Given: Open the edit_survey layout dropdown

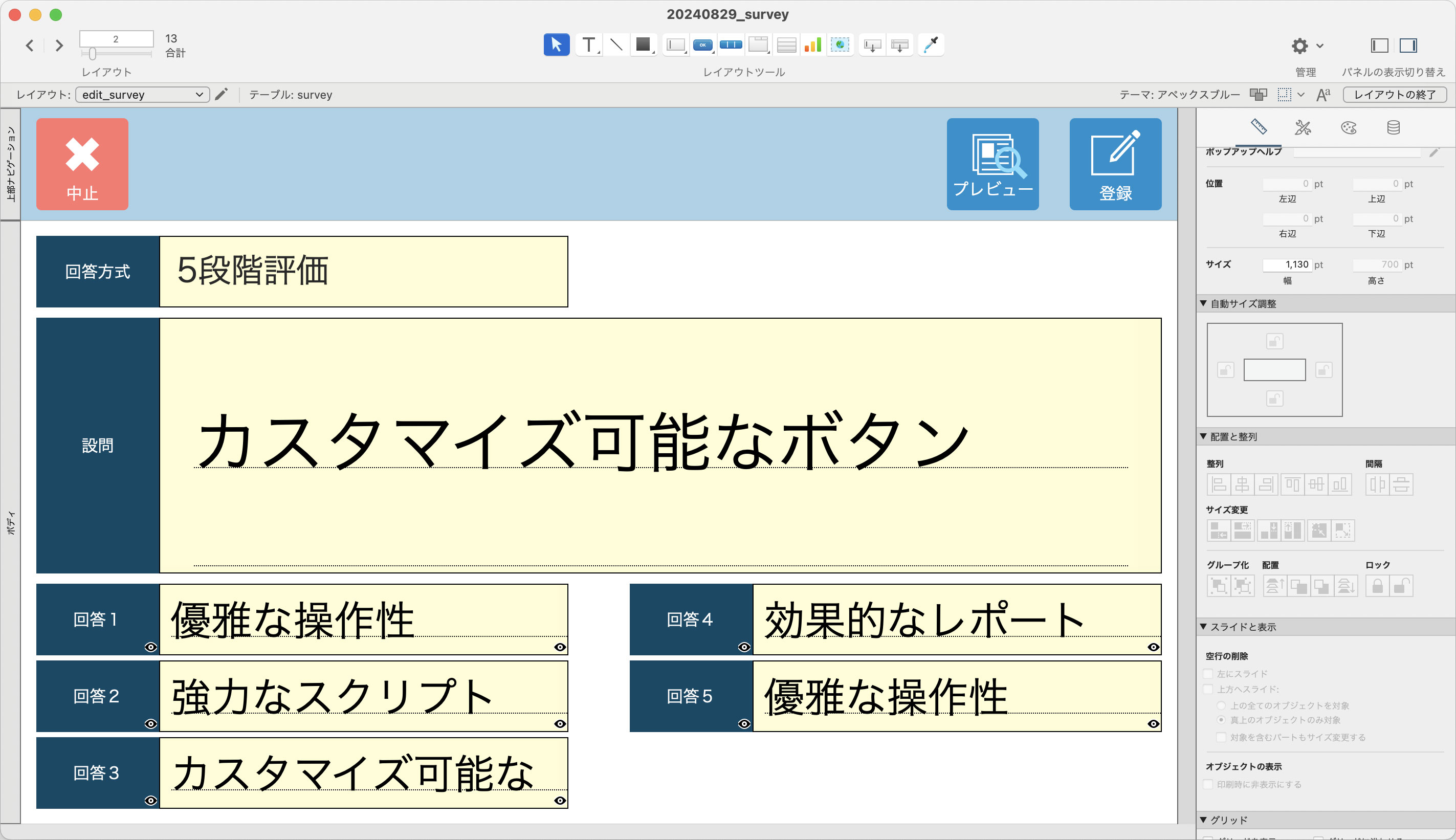Looking at the screenshot, I should (143, 95).
